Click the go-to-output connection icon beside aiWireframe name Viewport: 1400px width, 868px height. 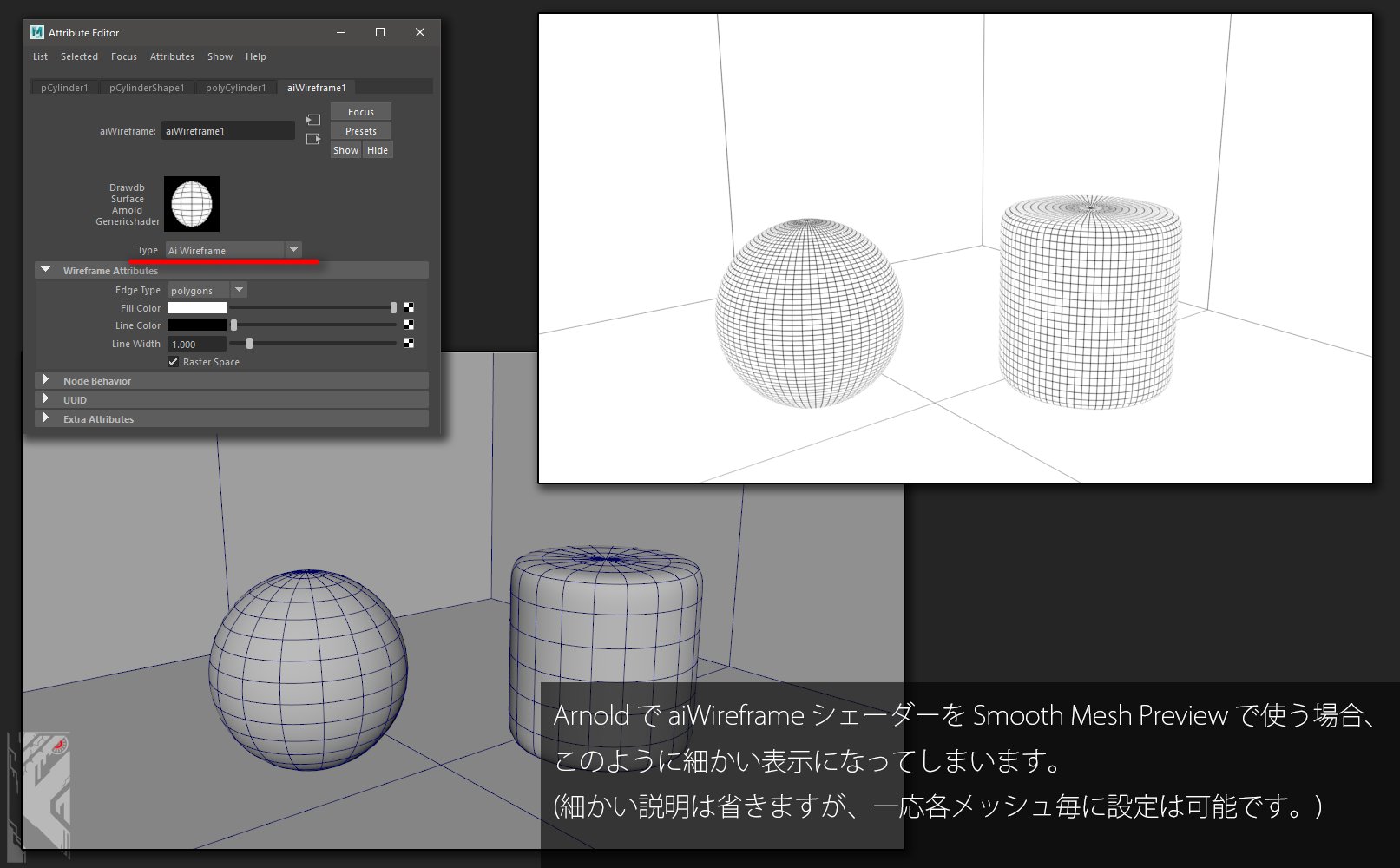coord(313,139)
